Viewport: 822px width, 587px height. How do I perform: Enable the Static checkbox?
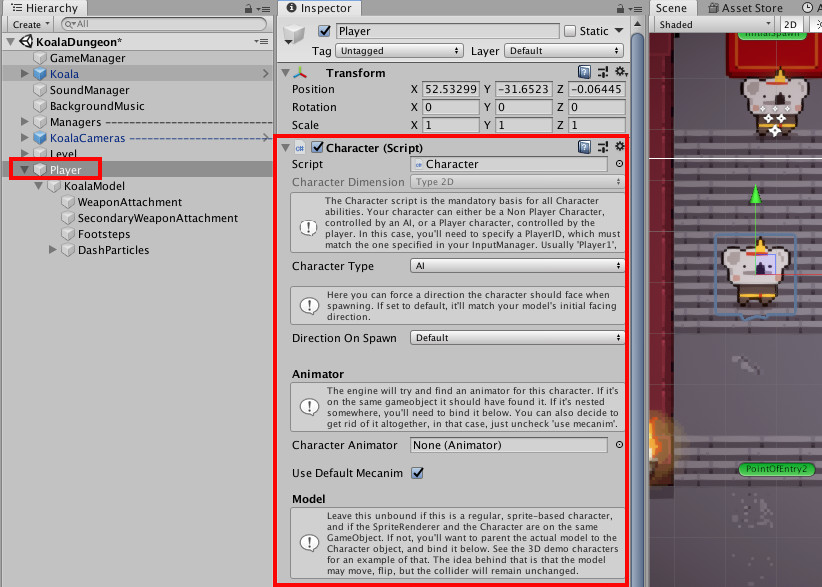(570, 31)
